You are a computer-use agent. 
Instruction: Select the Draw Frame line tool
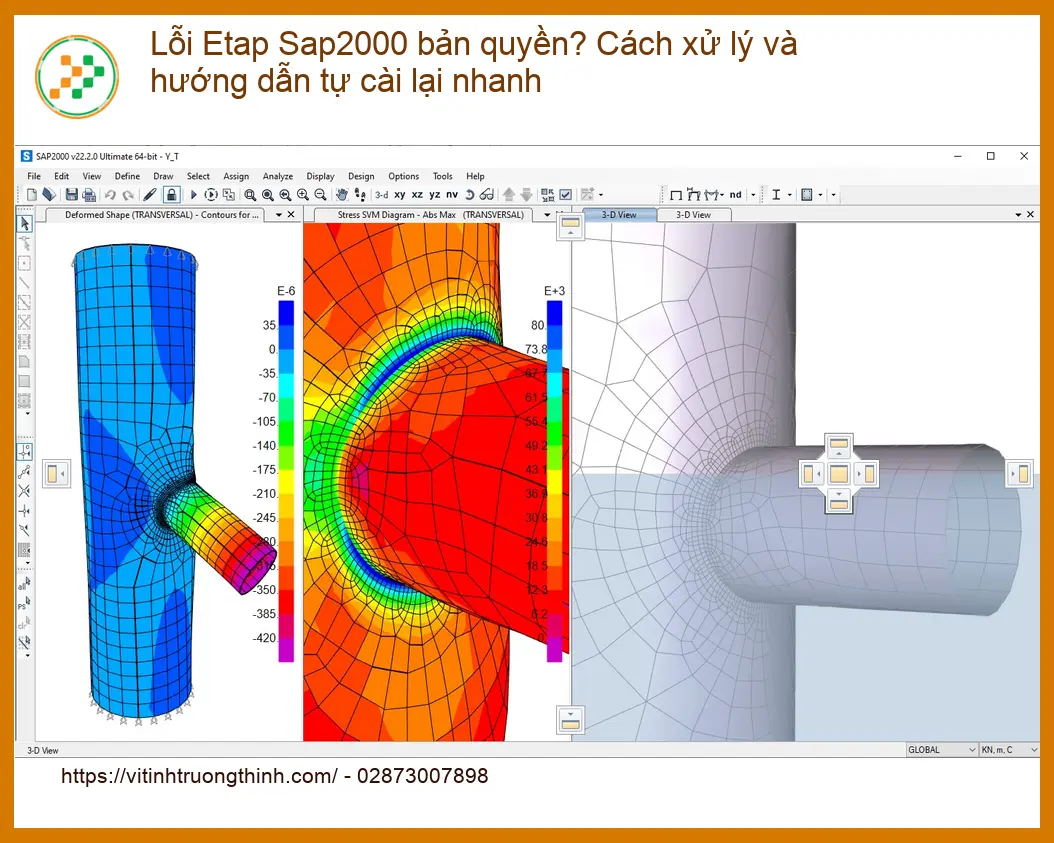coord(24,282)
